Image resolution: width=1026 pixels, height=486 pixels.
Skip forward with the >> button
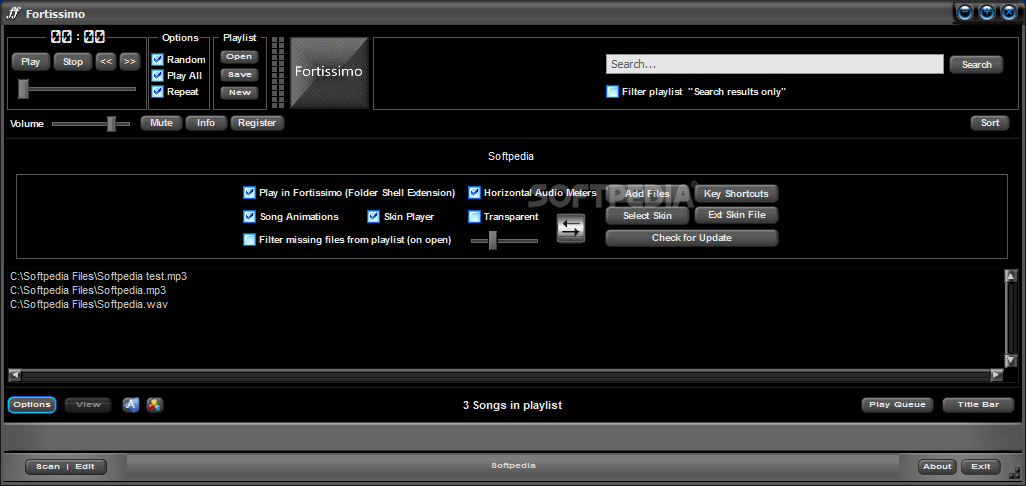click(130, 61)
